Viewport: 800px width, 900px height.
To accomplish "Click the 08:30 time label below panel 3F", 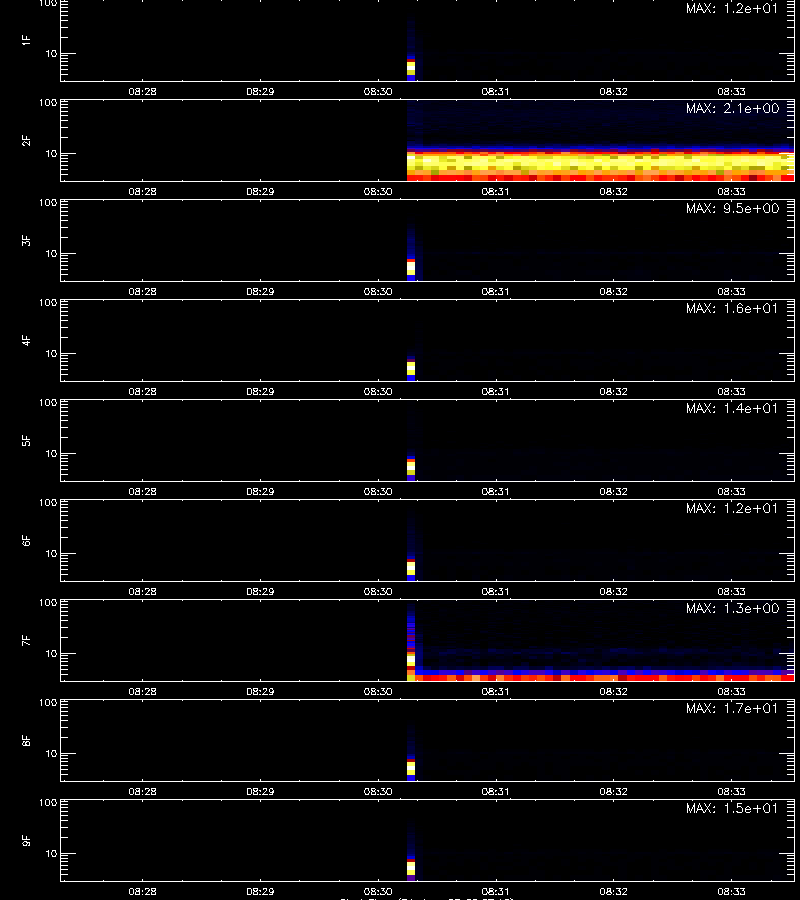I will [378, 291].
